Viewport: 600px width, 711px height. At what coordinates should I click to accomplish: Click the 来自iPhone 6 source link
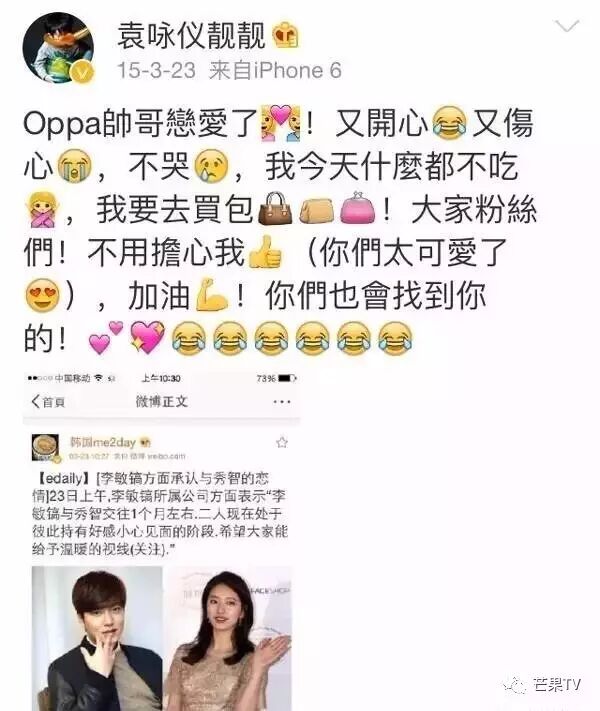pyautogui.click(x=274, y=70)
